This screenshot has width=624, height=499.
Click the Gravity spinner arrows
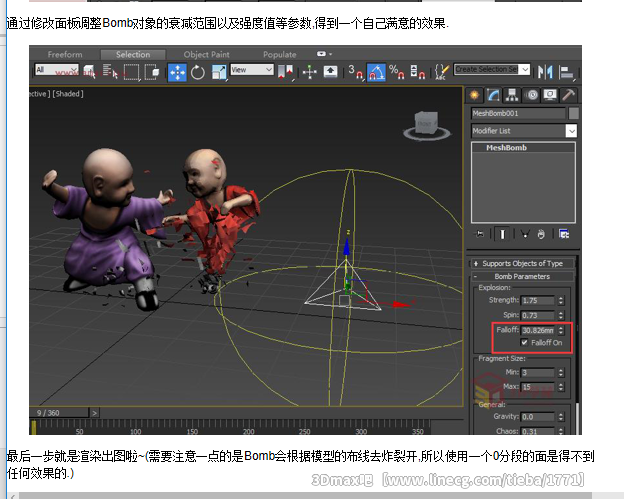point(561,417)
